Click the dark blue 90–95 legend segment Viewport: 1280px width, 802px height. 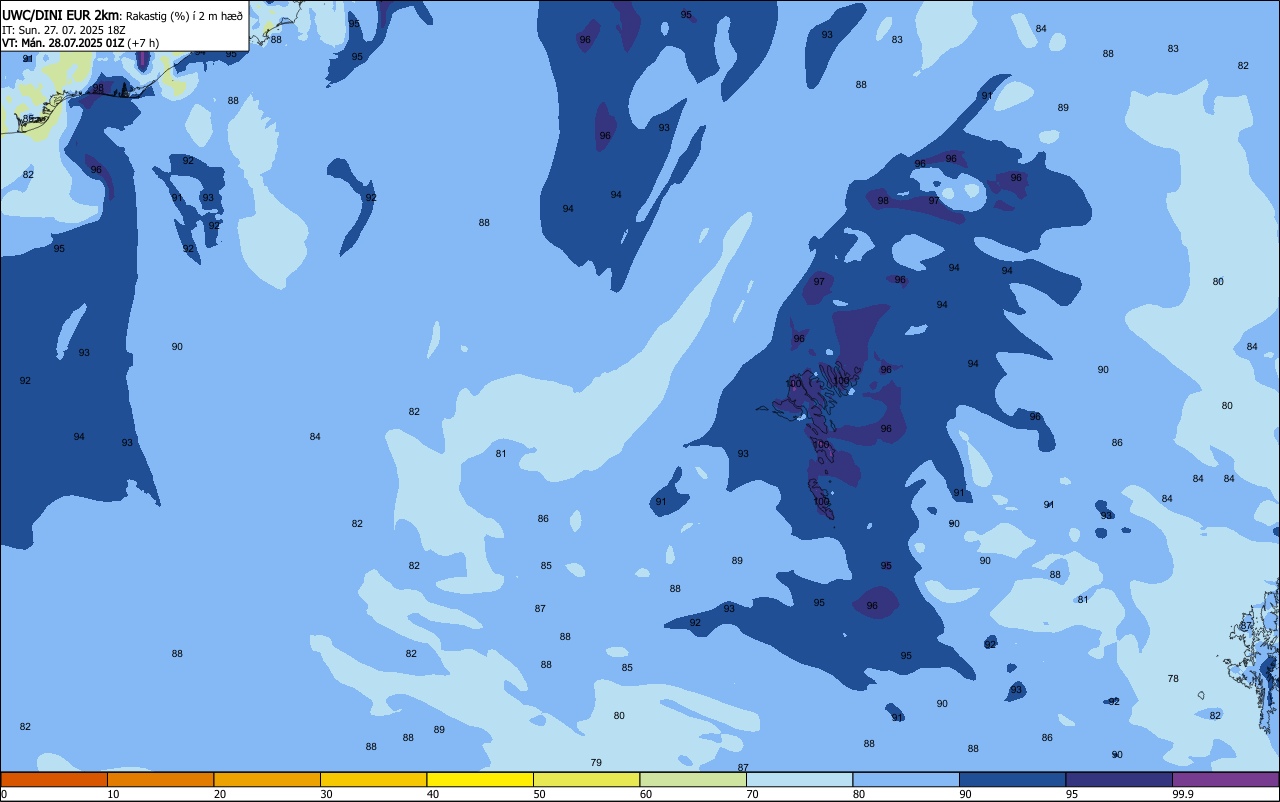(x=1012, y=779)
